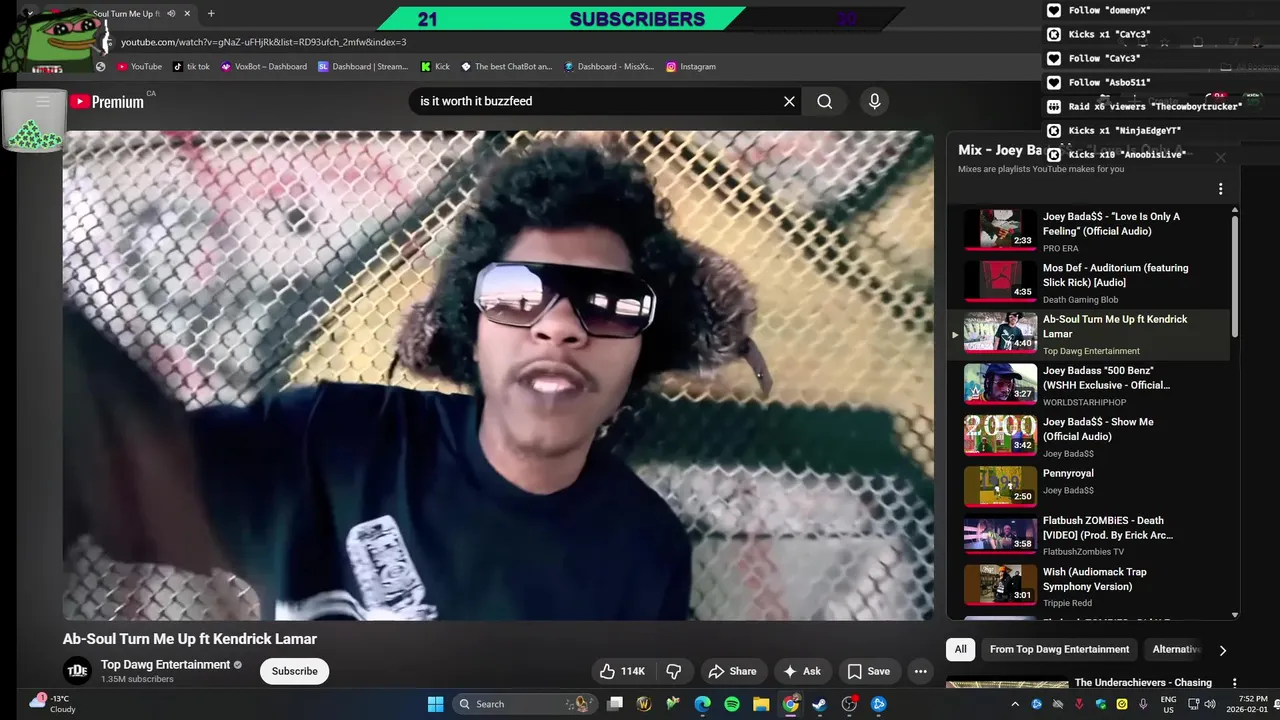
Task: Open Spotify from the taskbar
Action: (732, 704)
